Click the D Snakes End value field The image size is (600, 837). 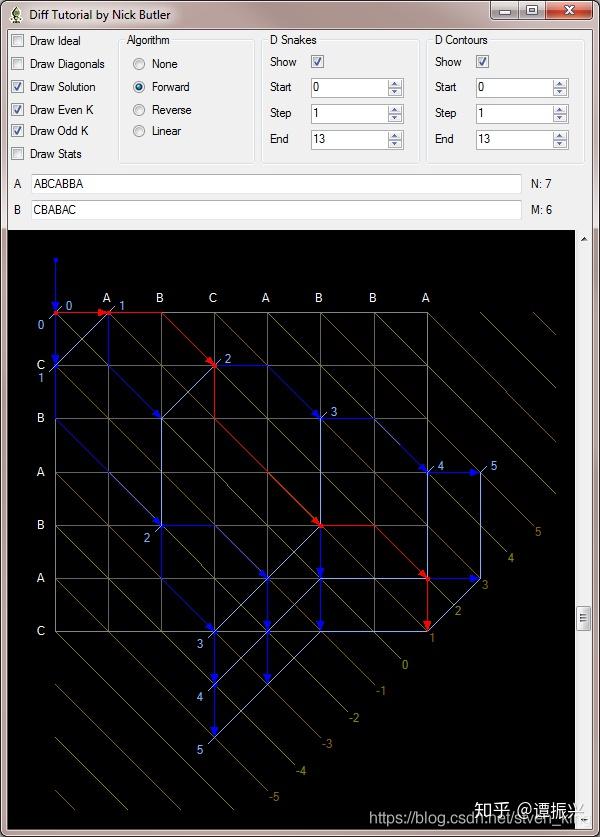click(x=349, y=139)
